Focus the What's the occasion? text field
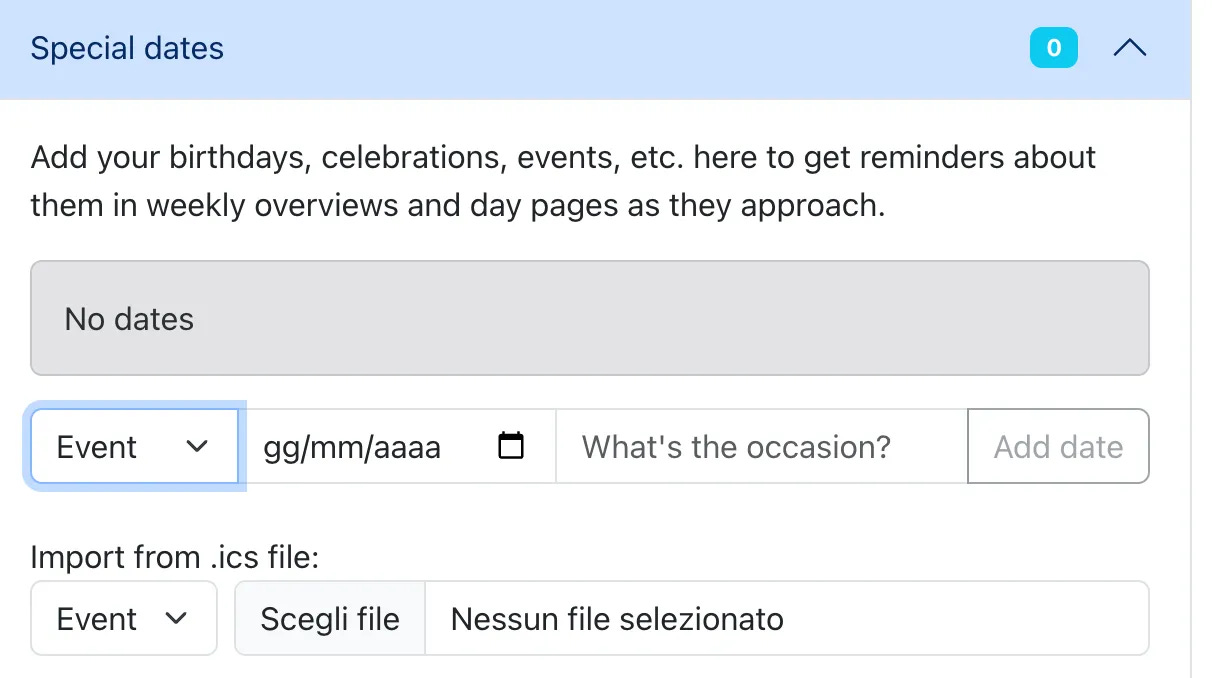 coord(761,446)
